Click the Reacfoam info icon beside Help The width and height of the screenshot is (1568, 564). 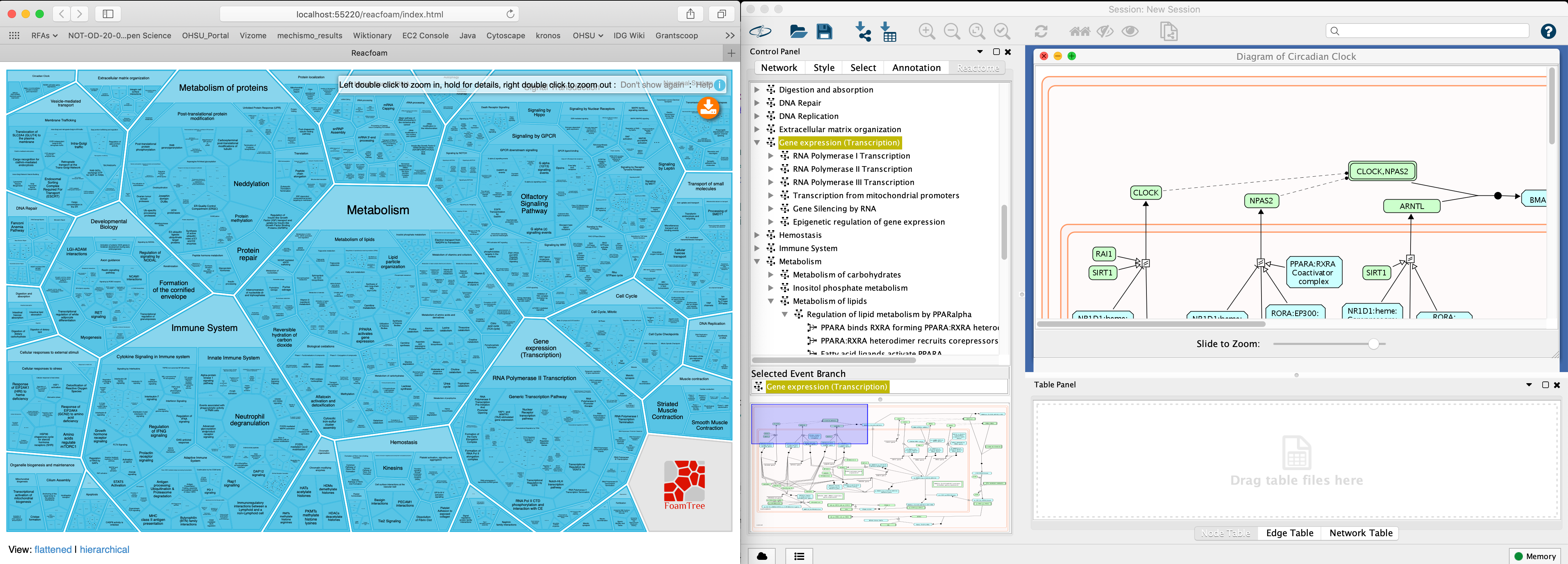[x=719, y=84]
